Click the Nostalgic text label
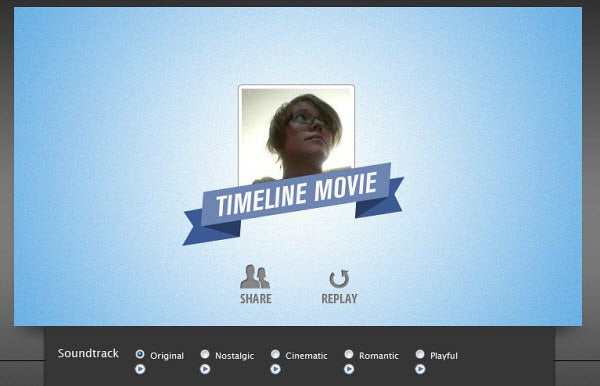The width and height of the screenshot is (600, 386). [x=235, y=356]
